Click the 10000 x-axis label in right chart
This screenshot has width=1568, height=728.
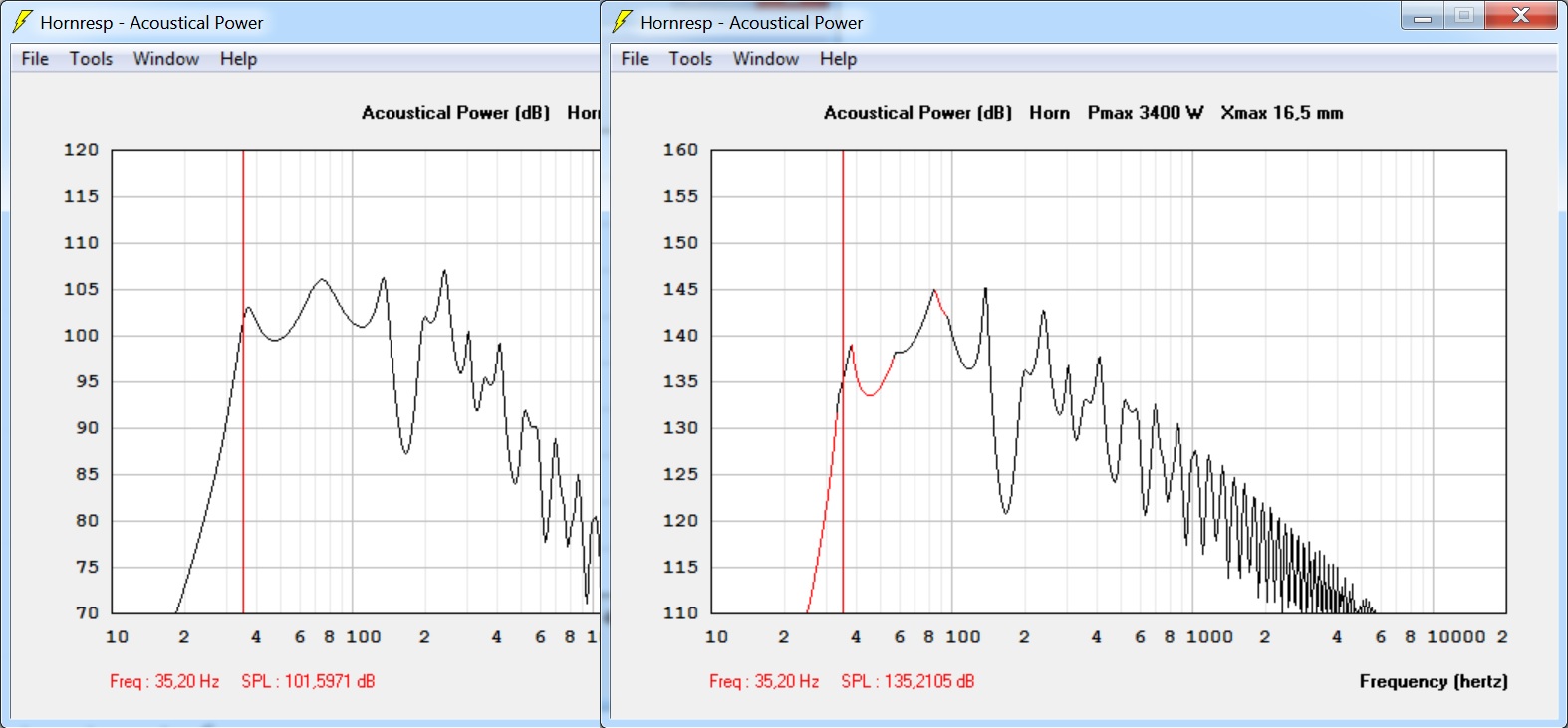(1456, 637)
